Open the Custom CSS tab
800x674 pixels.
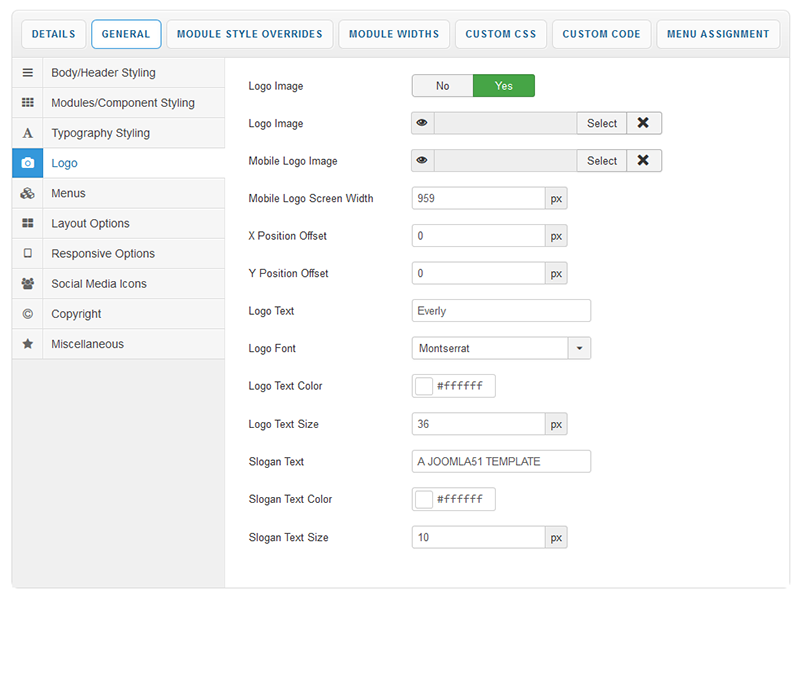click(x=501, y=34)
